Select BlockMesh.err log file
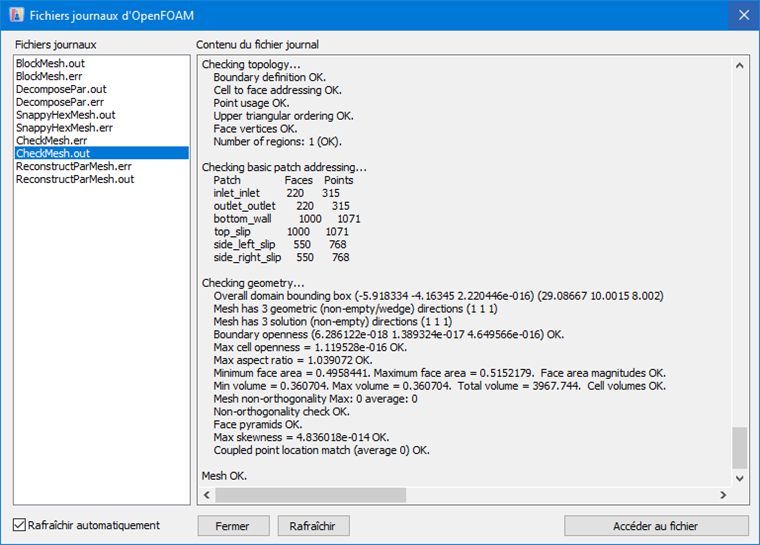The width and height of the screenshot is (760, 545). coord(49,76)
